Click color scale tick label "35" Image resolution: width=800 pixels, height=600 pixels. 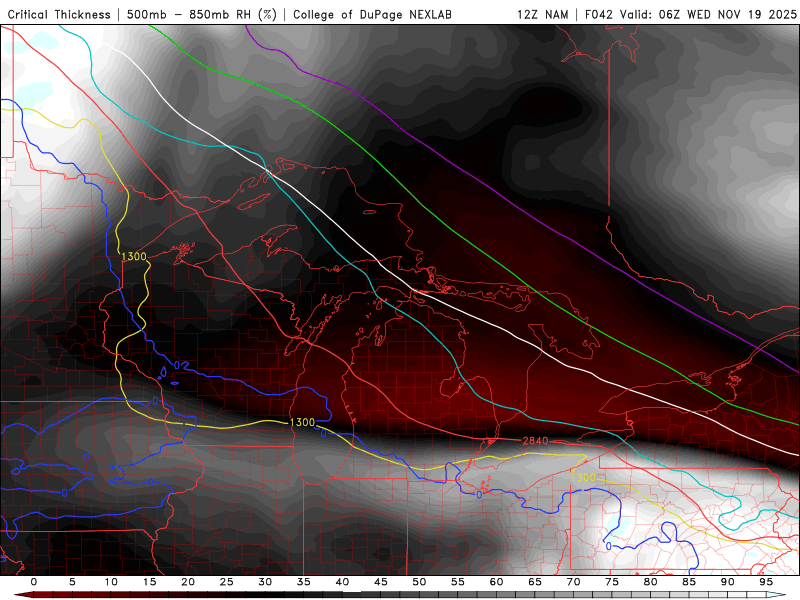[304, 582]
